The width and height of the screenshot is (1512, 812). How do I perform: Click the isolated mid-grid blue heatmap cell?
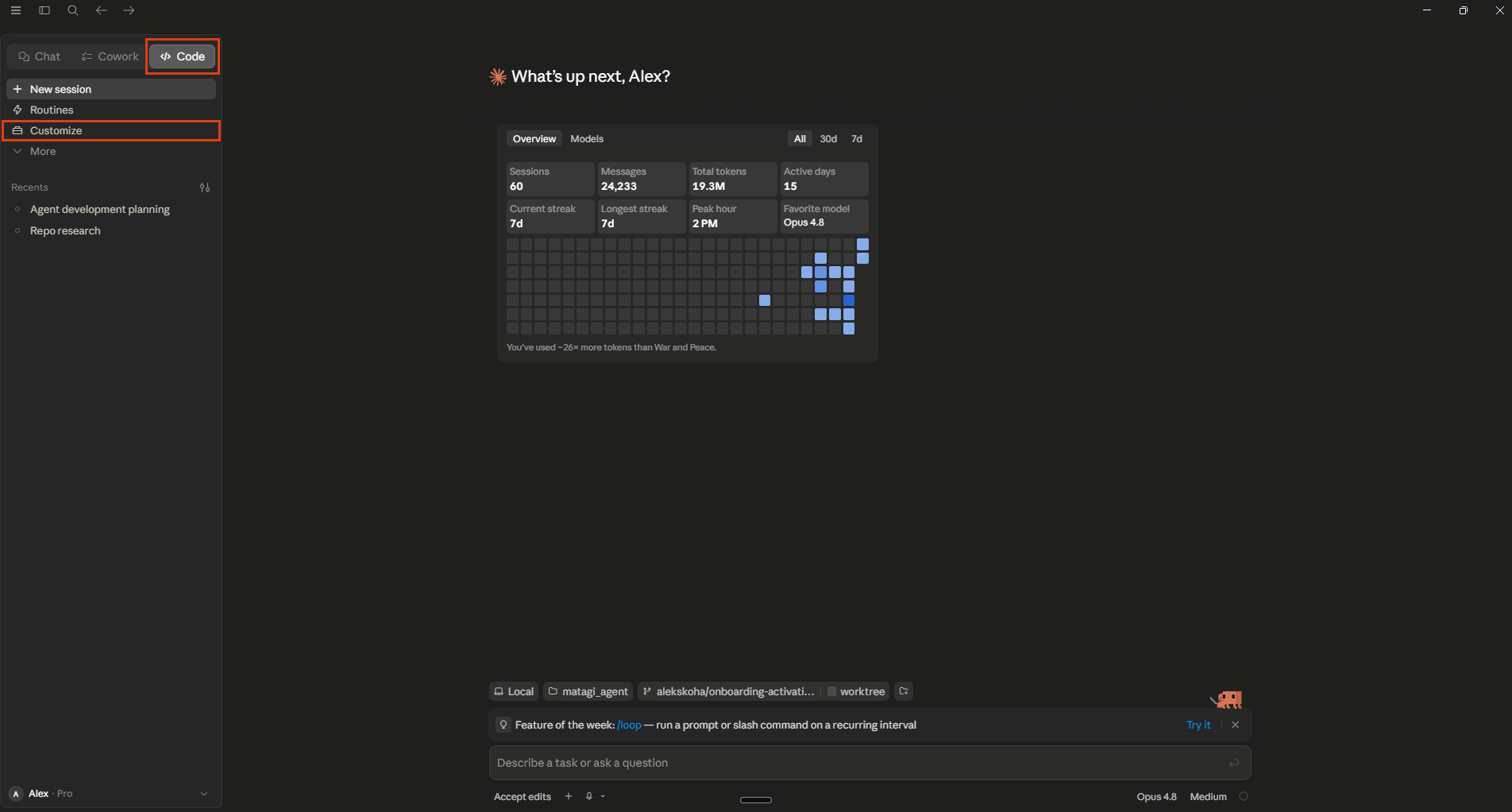[765, 300]
